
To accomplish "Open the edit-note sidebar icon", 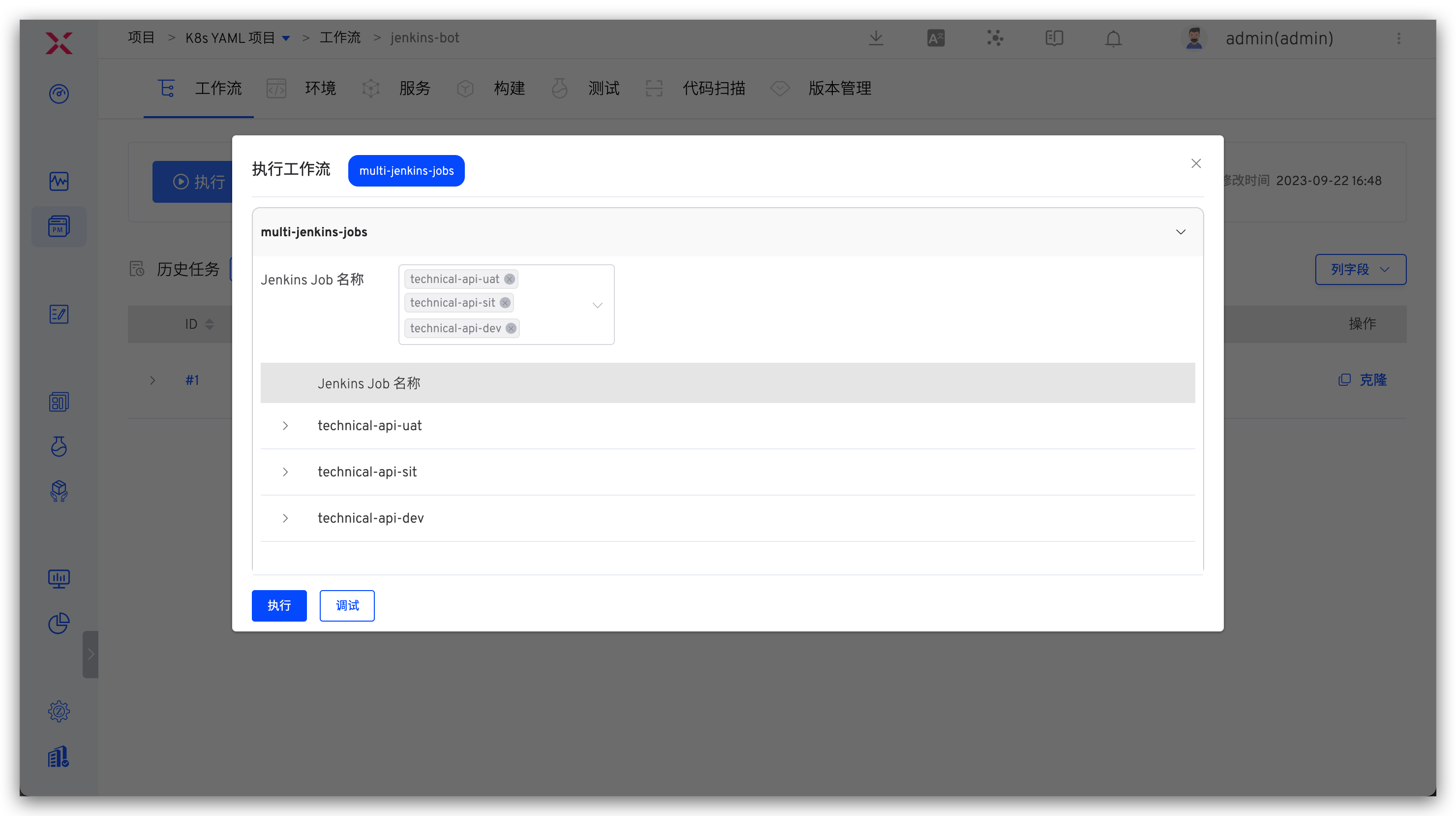I will 59,314.
